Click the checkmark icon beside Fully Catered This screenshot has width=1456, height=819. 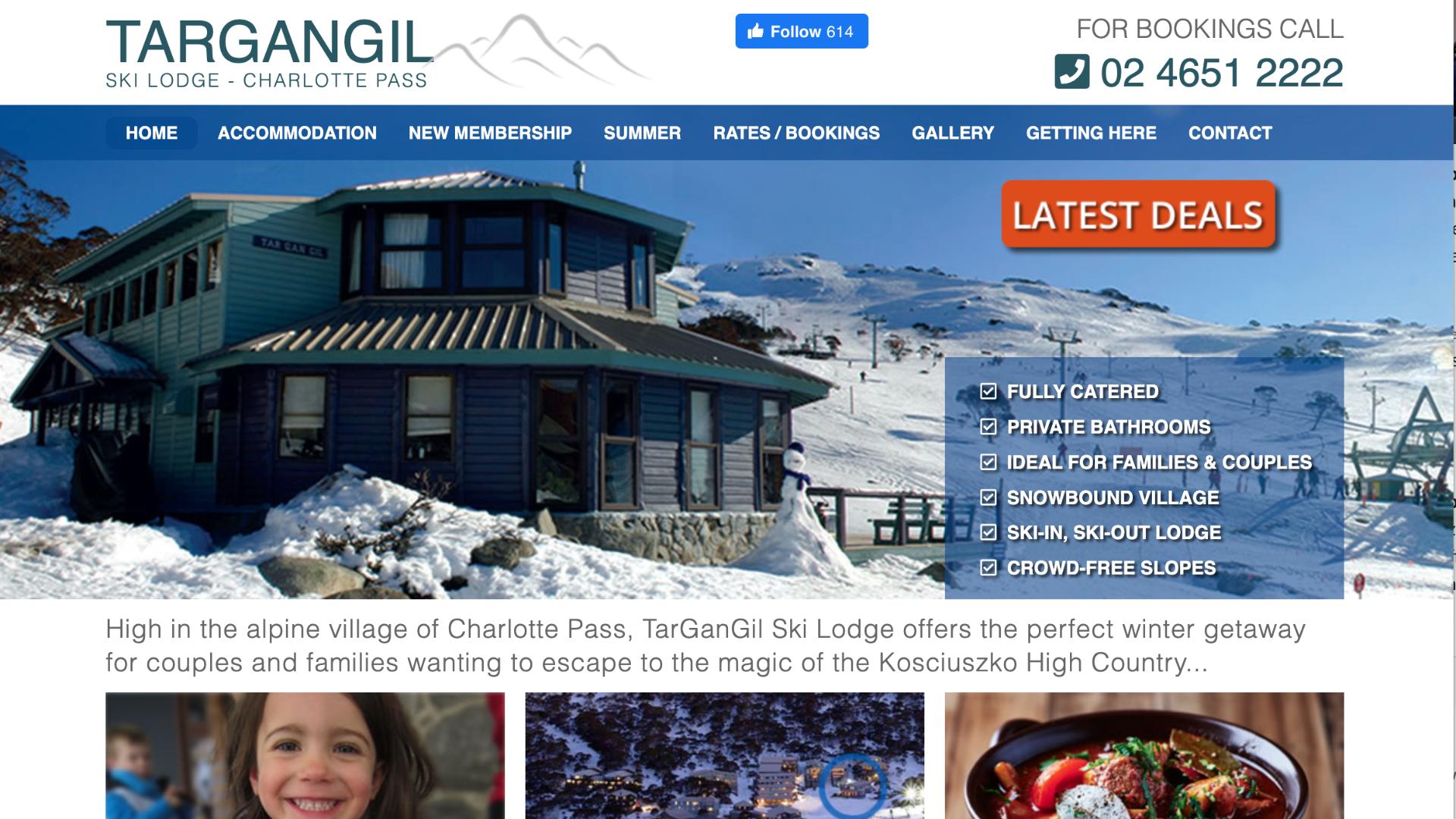988,391
